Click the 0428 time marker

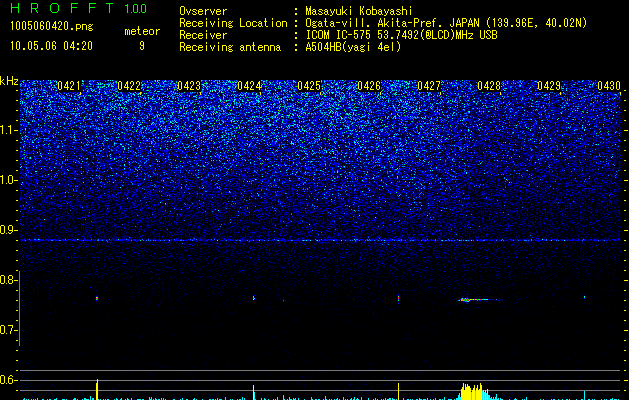(489, 86)
